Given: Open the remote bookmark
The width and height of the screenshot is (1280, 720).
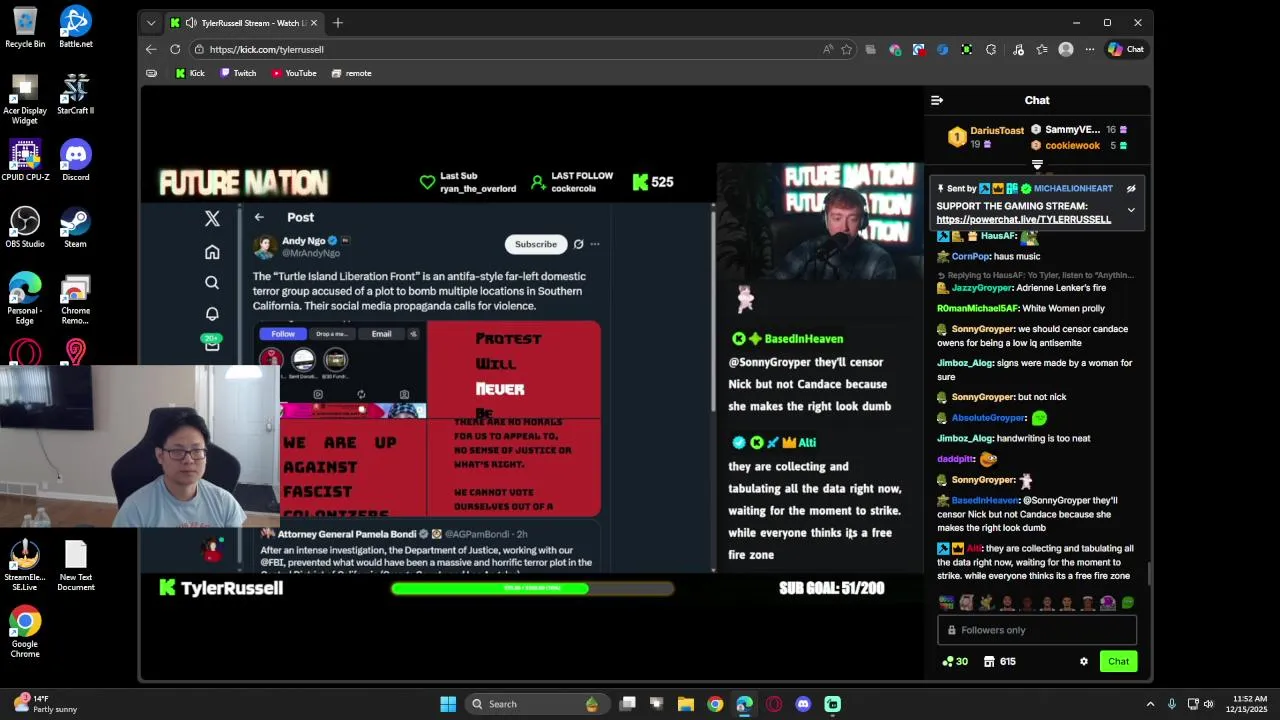Looking at the screenshot, I should point(351,73).
